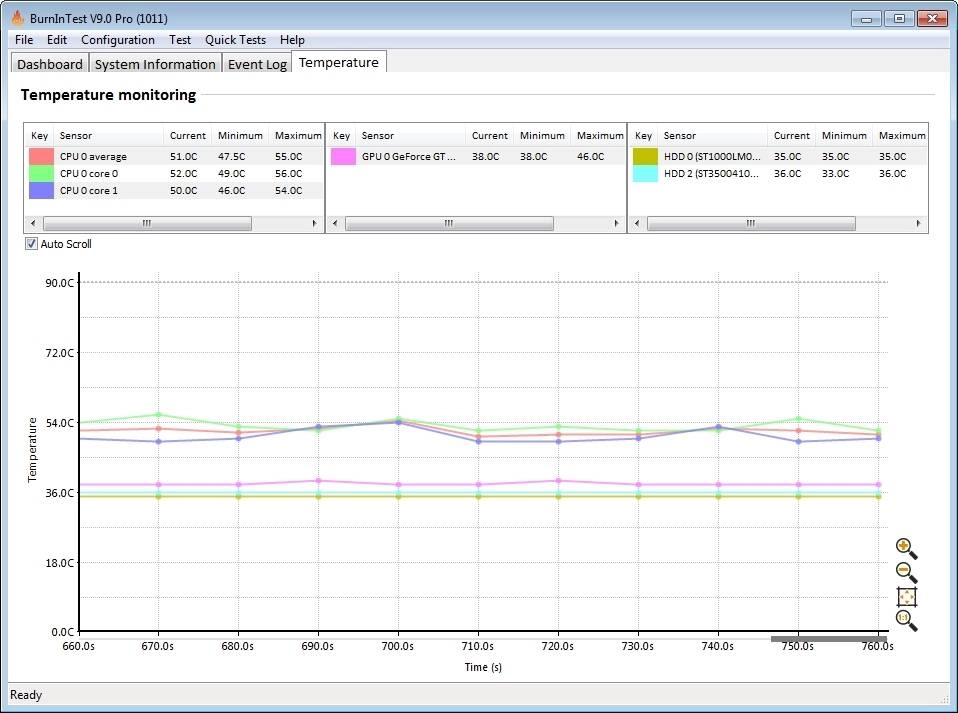Screen dimensions: 958x713
Task: Click left scroll arrow of CPU list
Action: coord(33,223)
